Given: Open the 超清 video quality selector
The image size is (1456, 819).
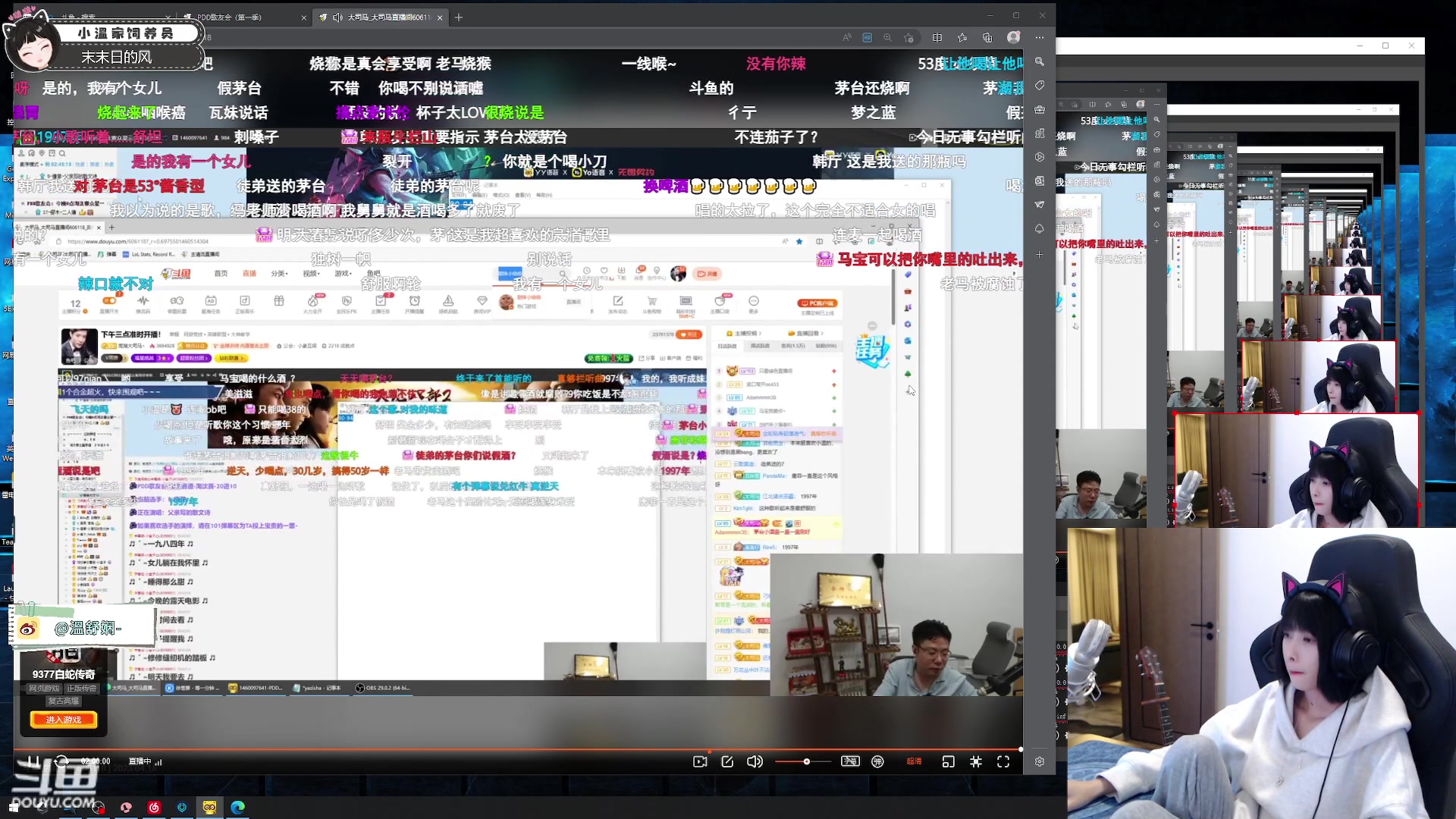Looking at the screenshot, I should click(x=914, y=761).
